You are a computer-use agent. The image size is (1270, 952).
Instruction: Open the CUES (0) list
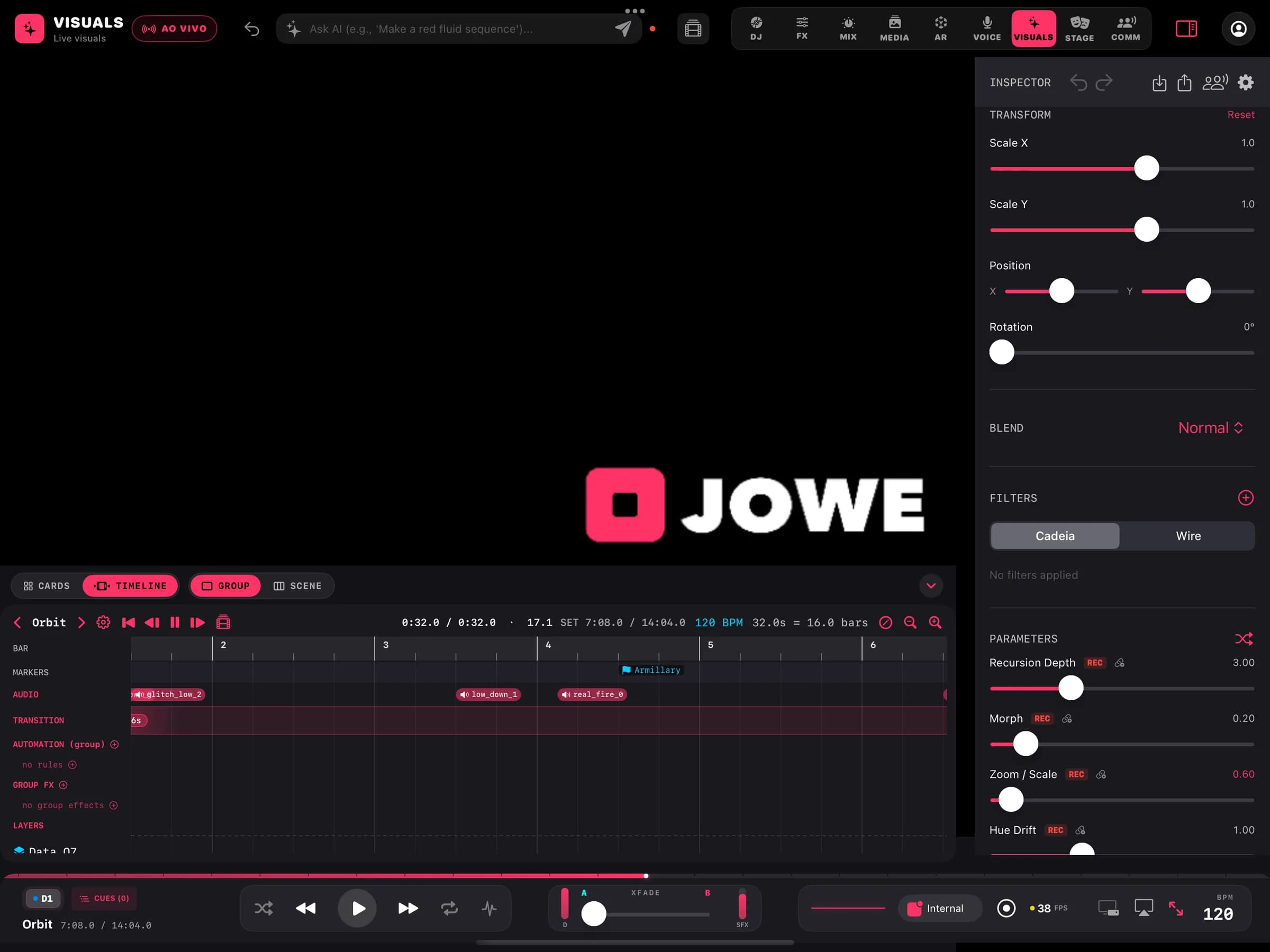pos(104,898)
